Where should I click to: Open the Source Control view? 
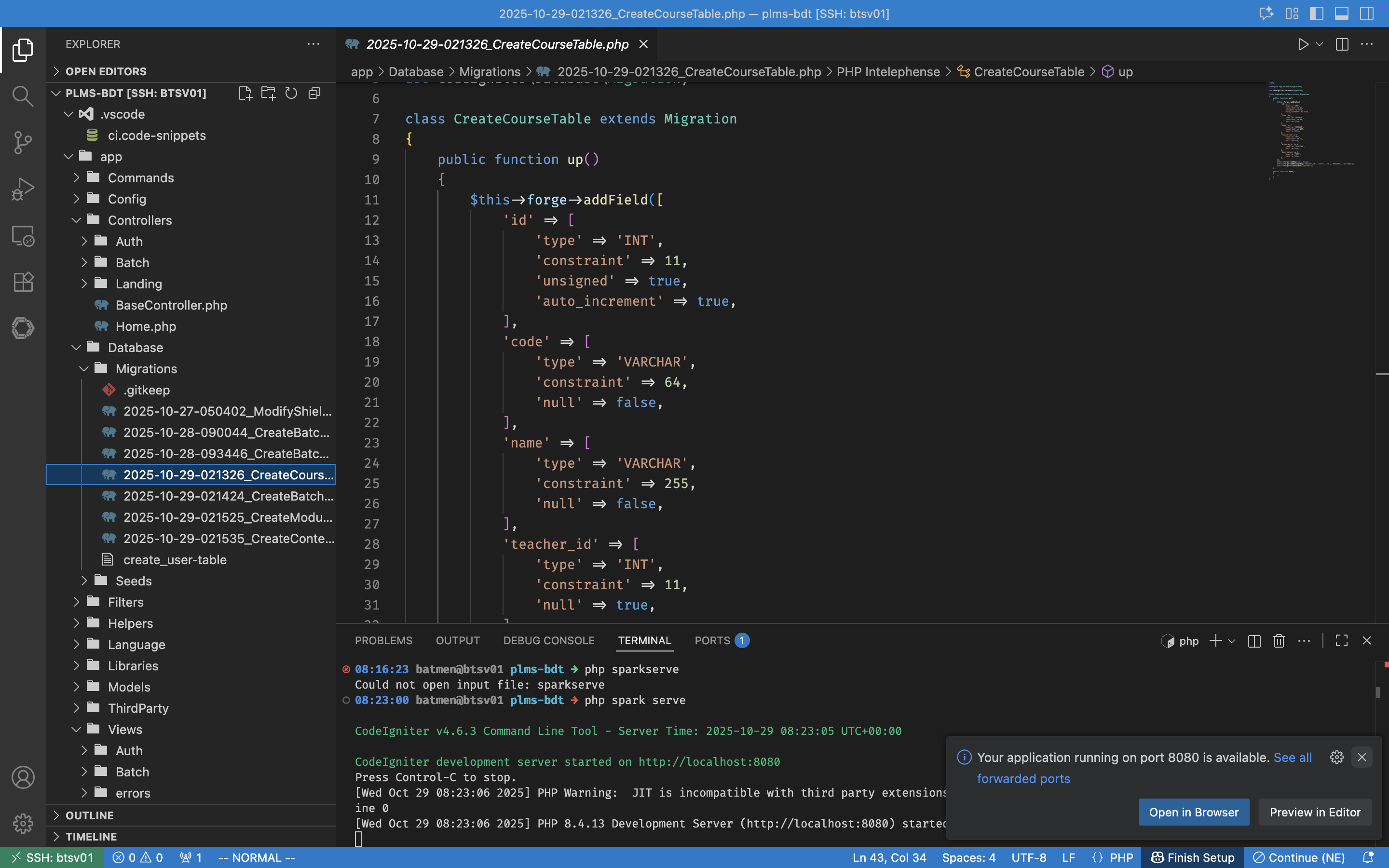click(22, 142)
